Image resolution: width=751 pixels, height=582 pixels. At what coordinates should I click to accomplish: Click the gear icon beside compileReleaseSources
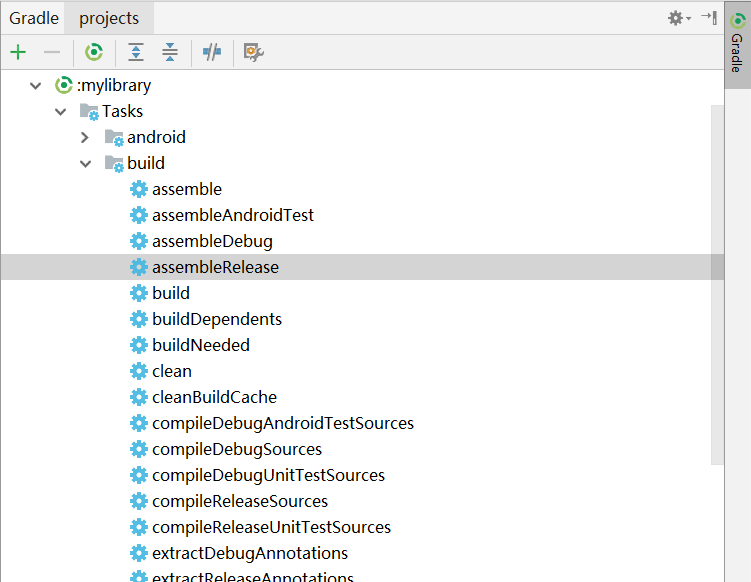(x=139, y=501)
